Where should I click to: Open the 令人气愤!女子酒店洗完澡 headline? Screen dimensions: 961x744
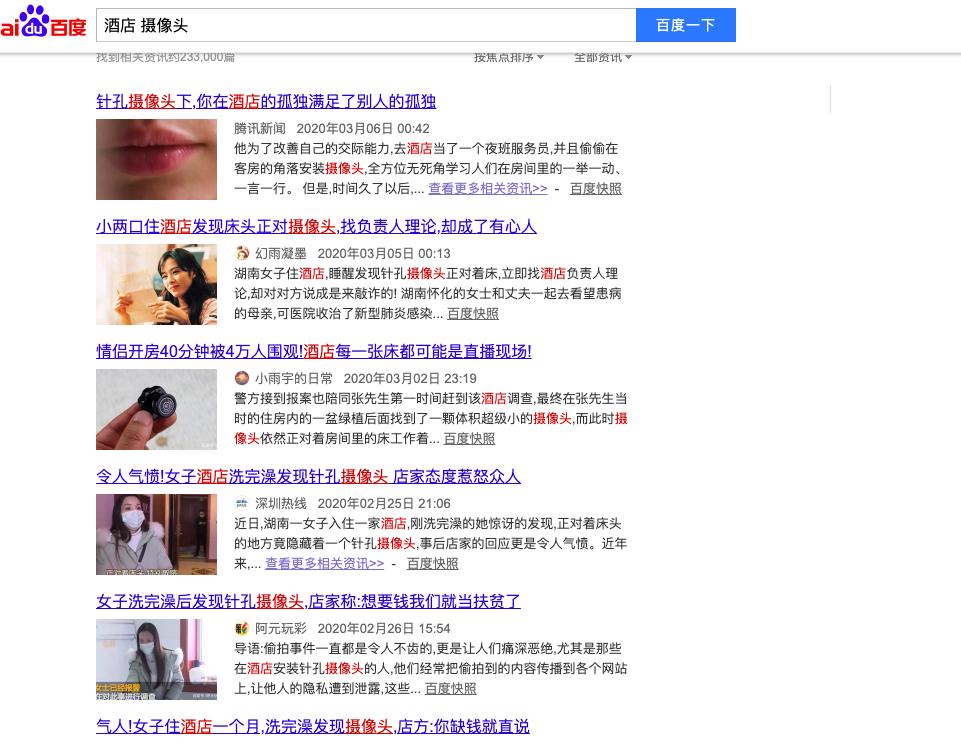pyautogui.click(x=308, y=476)
